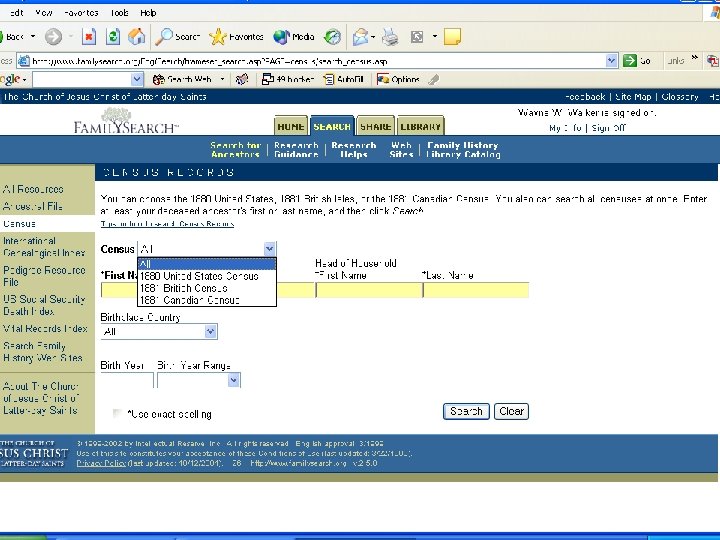Open the Favorites menu in menu bar
The height and width of the screenshot is (540, 720).
pos(81,13)
